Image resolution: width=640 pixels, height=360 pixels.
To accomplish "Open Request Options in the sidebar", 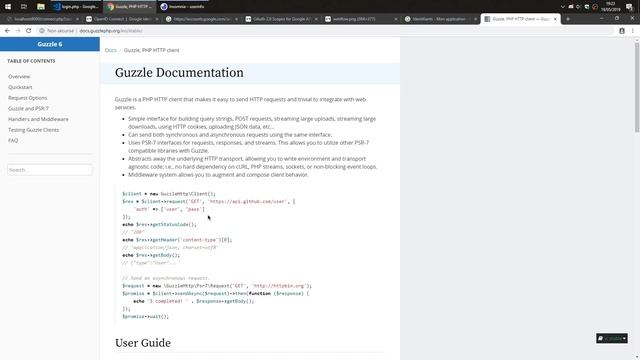I will click(x=27, y=98).
